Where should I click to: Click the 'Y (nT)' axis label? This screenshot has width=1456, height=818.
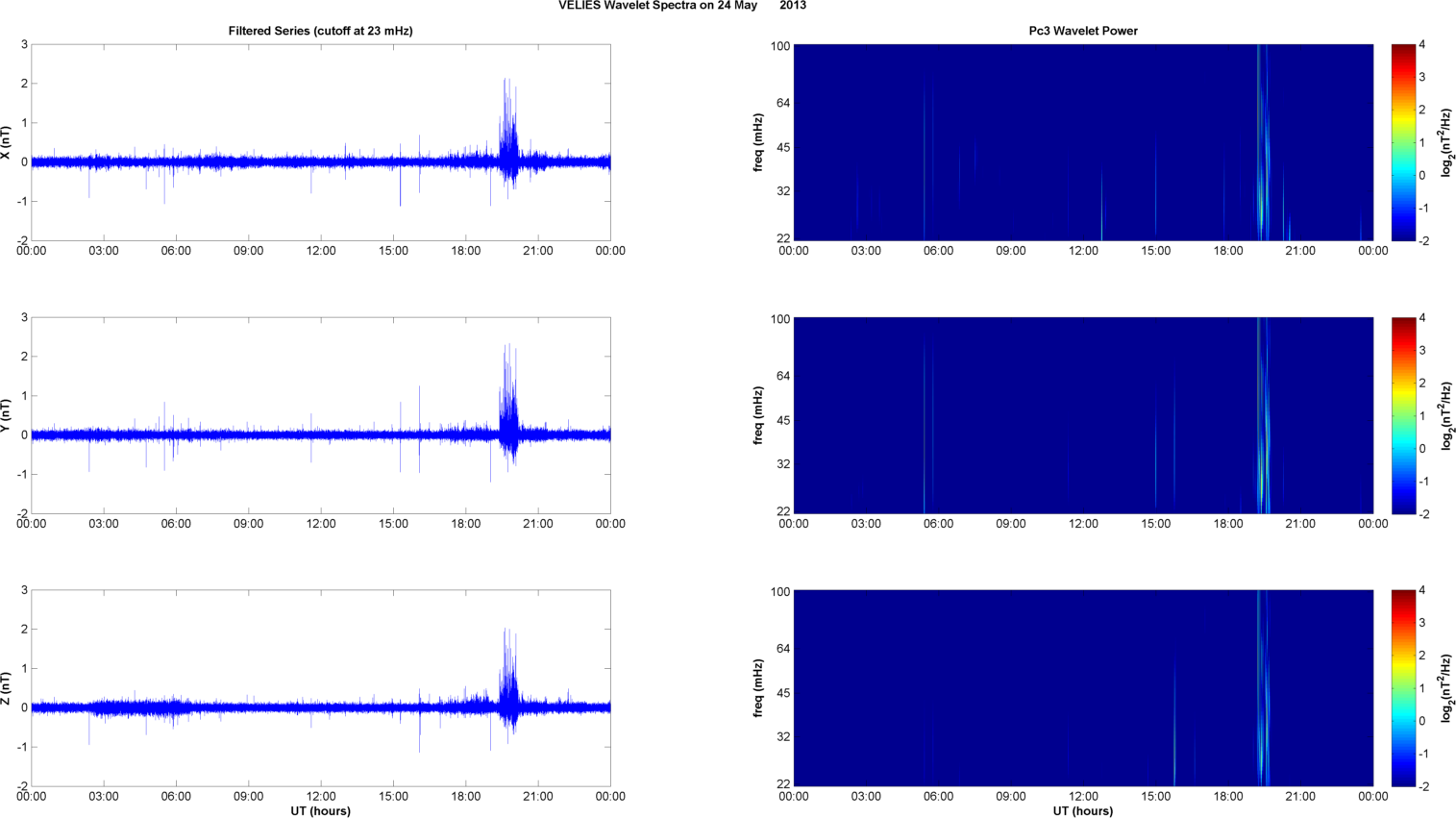pyautogui.click(x=6, y=416)
